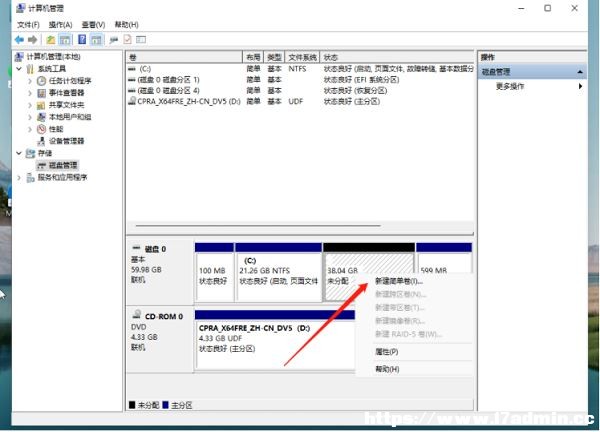The width and height of the screenshot is (600, 432).
Task: Click the 操作 pane header
Action: pos(532,57)
